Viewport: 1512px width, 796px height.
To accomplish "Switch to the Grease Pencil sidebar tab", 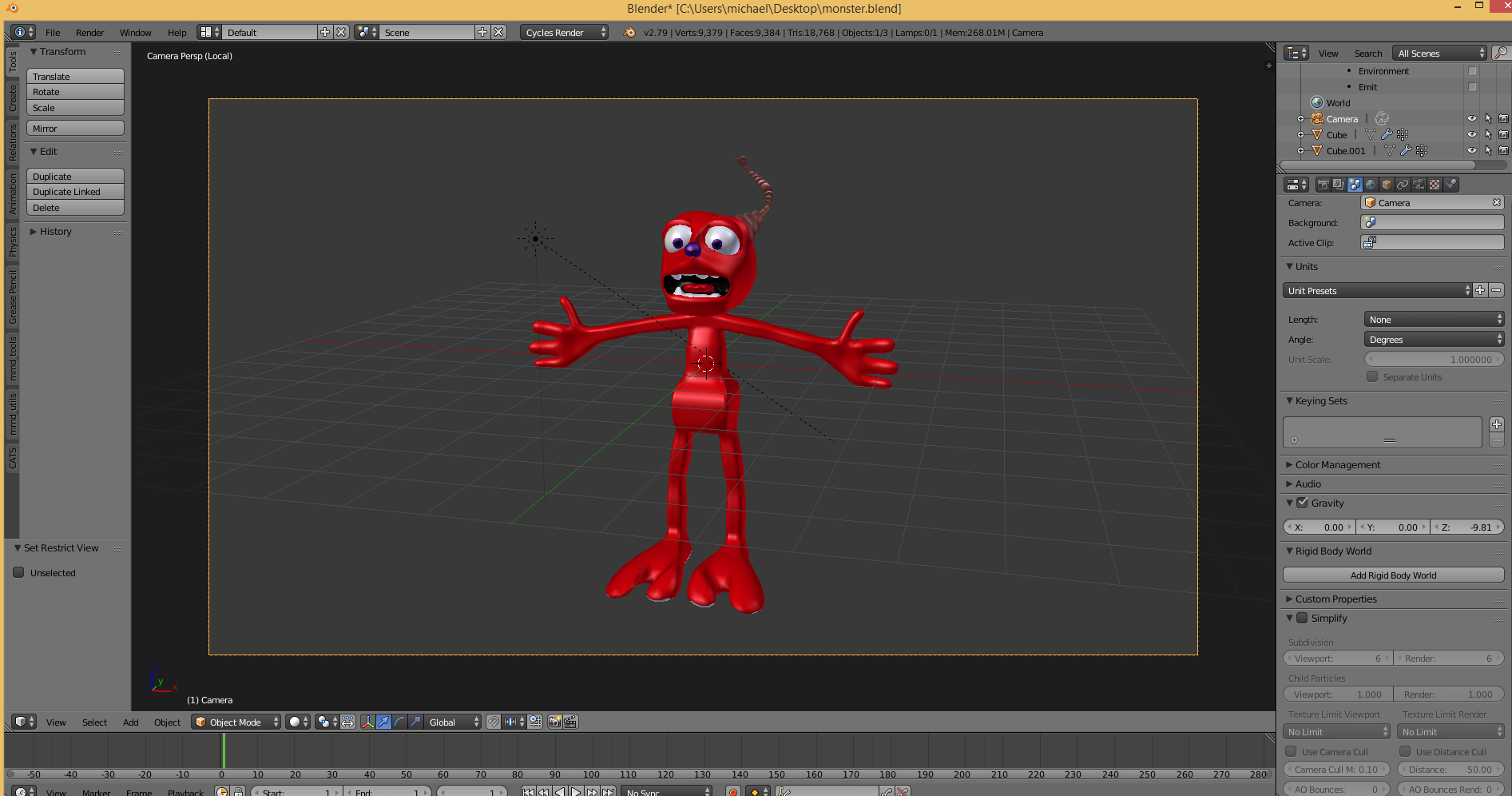I will pos(13,297).
